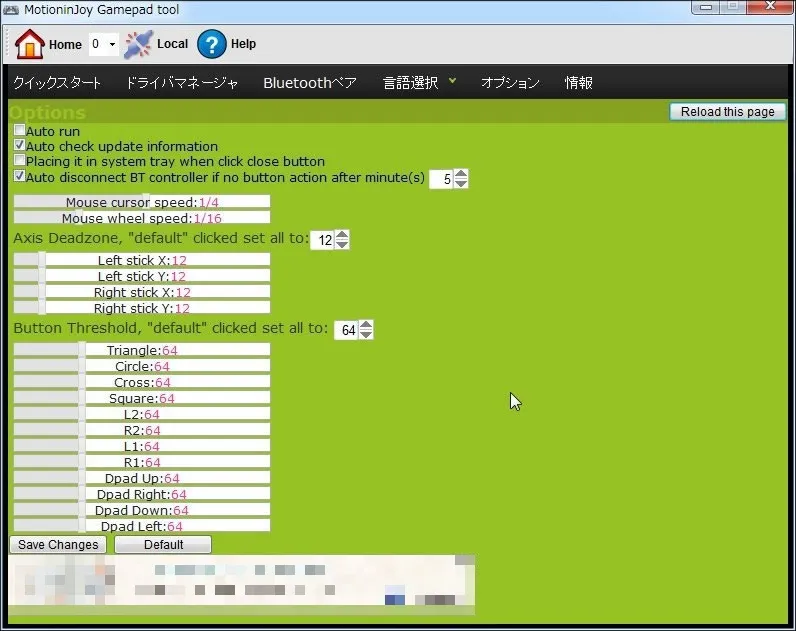The width and height of the screenshot is (796, 631).
Task: Open the Help question mark icon
Action: [211, 44]
